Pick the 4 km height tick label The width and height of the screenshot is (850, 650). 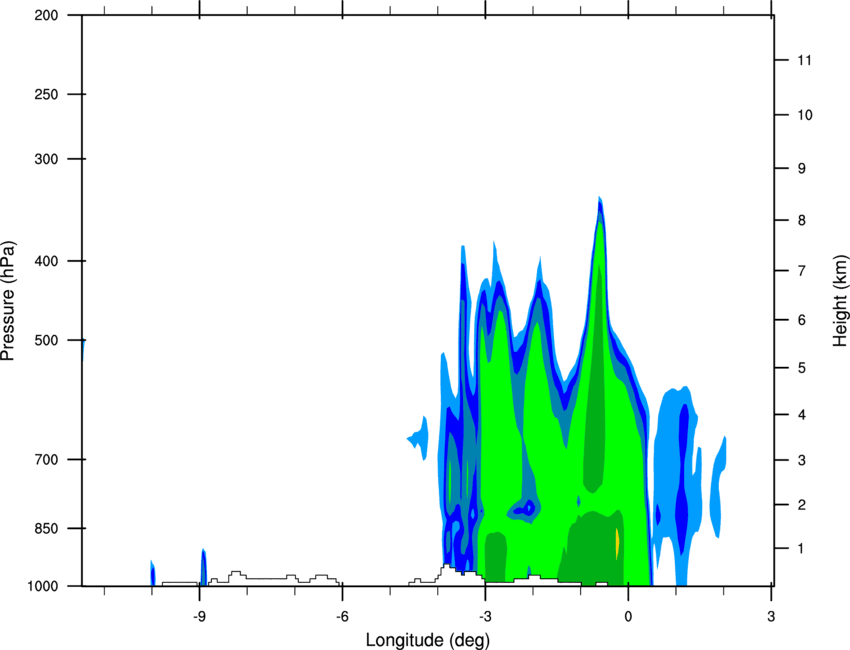point(802,415)
